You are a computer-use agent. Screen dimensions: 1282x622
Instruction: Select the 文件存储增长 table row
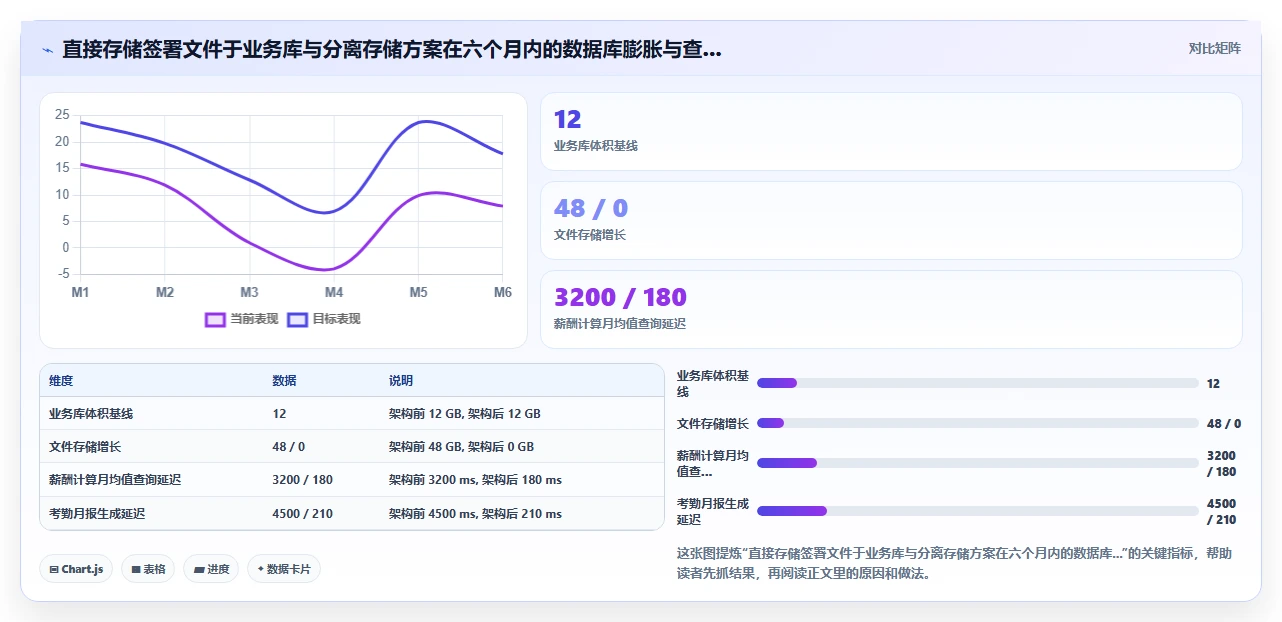352,447
